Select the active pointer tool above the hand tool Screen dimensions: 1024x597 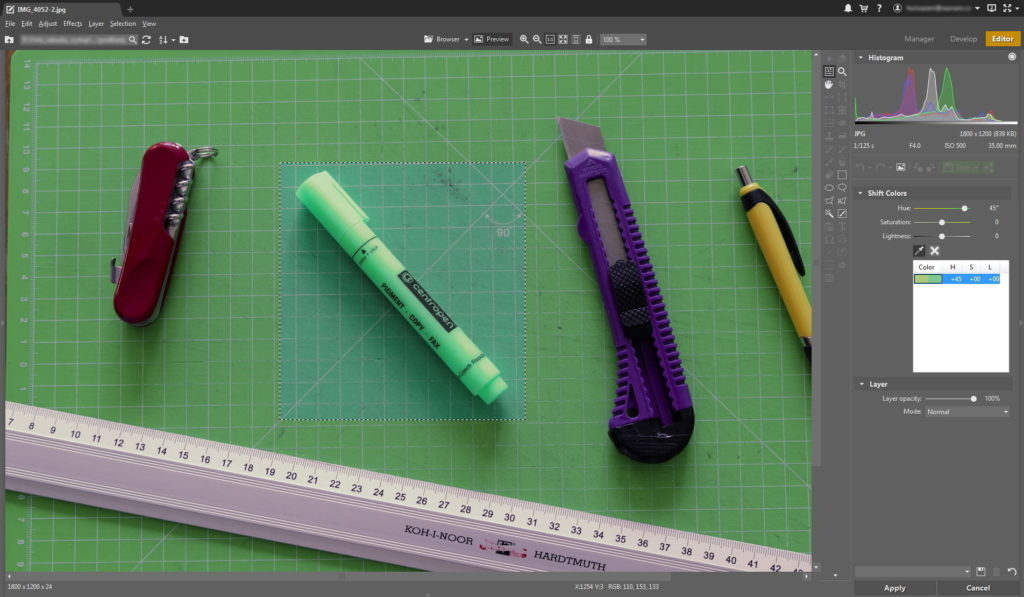click(829, 71)
